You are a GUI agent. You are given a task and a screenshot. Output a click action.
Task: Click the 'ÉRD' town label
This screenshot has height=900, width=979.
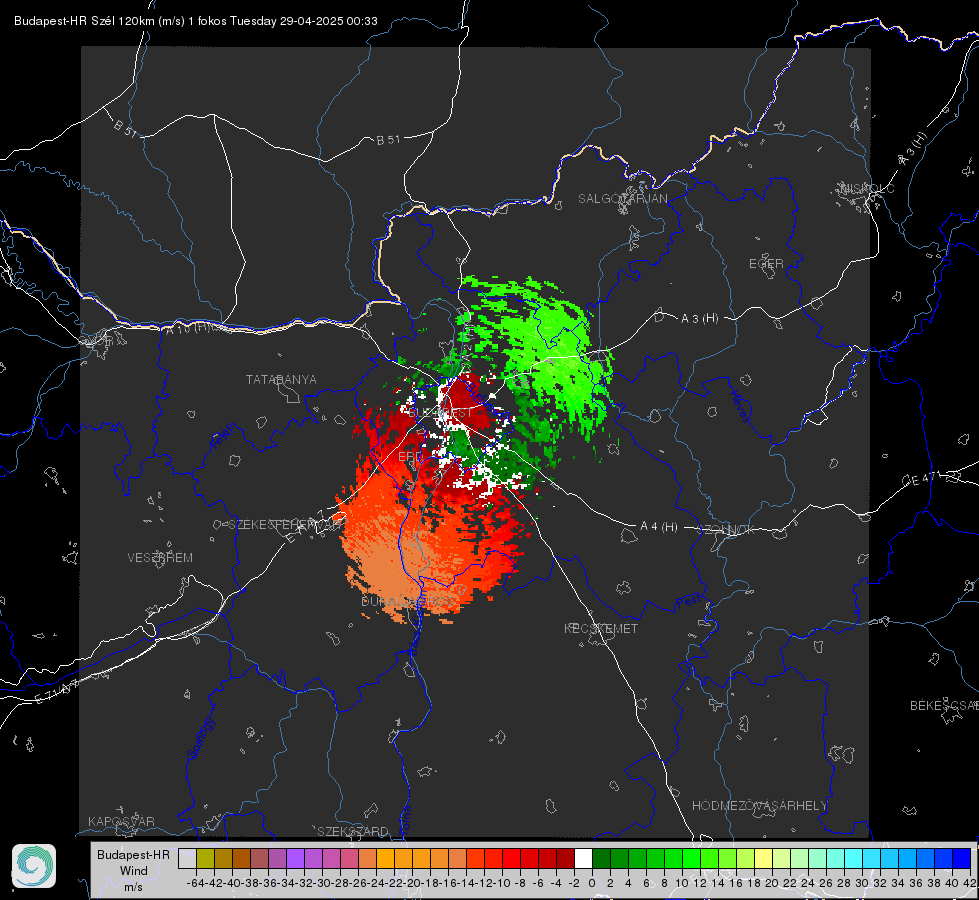coord(410,457)
